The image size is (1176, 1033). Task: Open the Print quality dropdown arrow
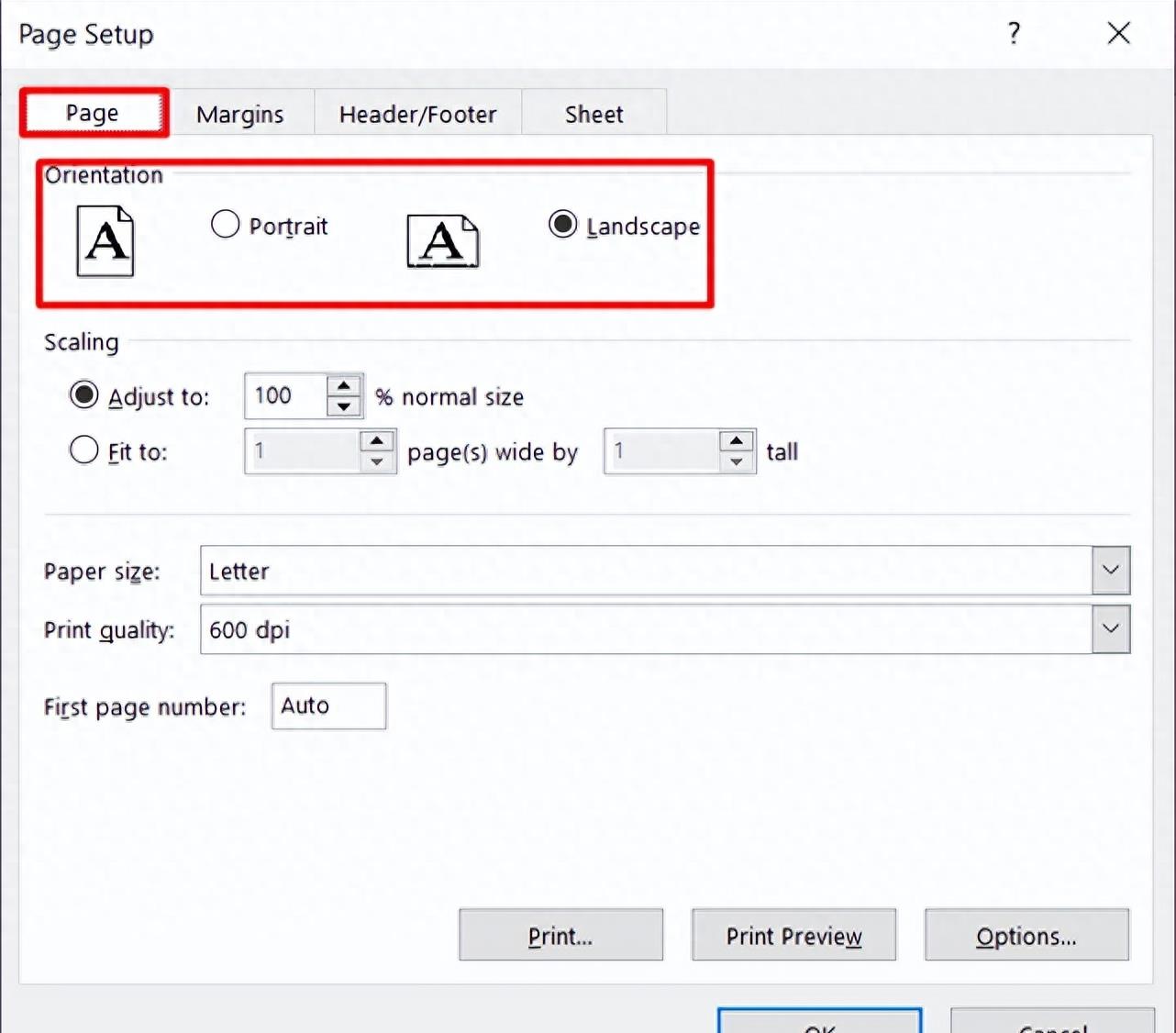pyautogui.click(x=1111, y=629)
